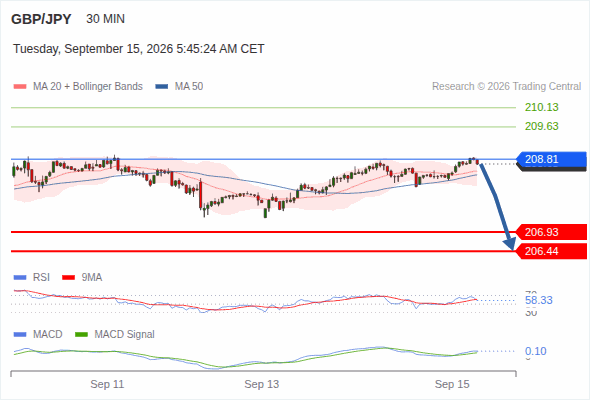The image size is (590, 400).
Task: Click the red 206.93 support price tag
Action: click(551, 232)
